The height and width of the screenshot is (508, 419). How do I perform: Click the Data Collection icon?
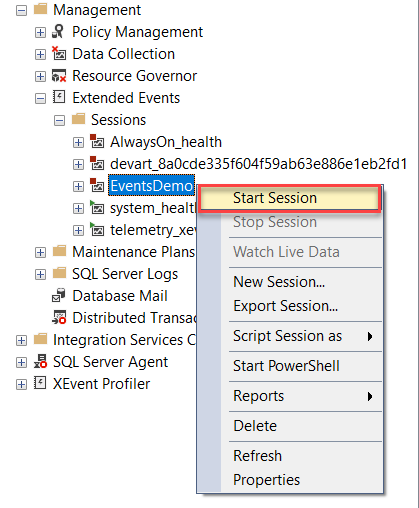click(59, 53)
